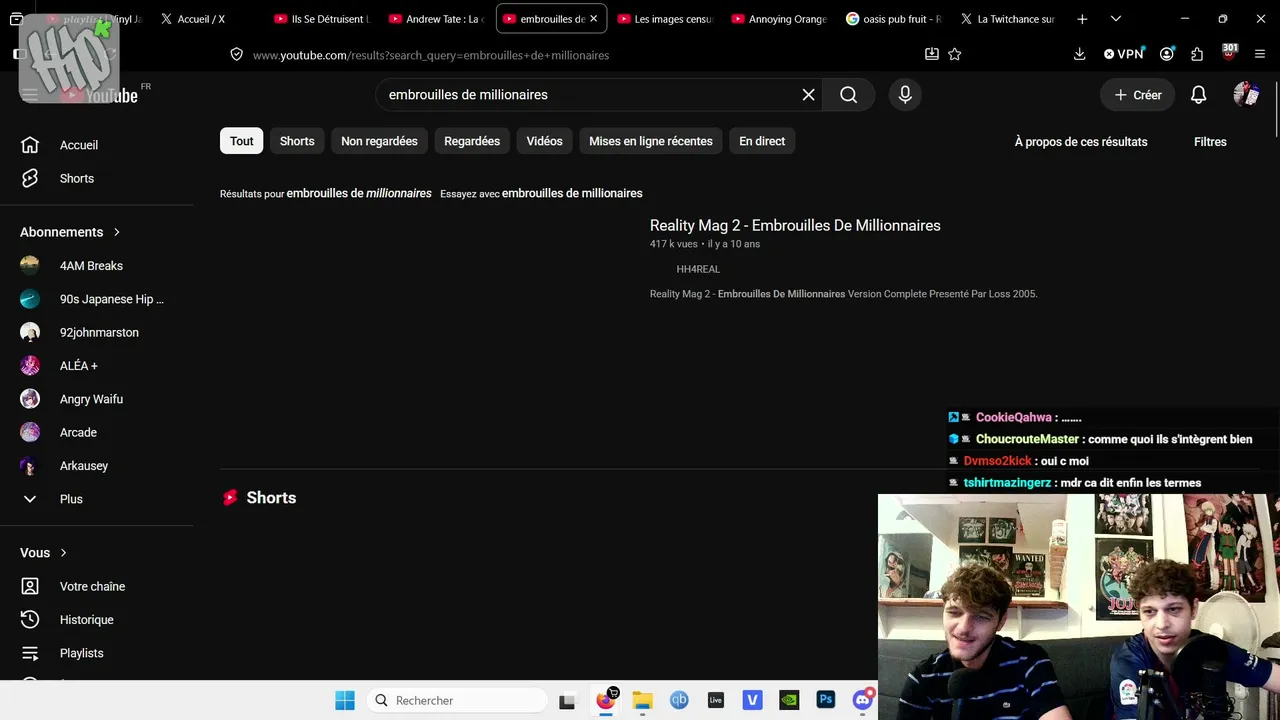Open the browser downloads panel

tap(1079, 55)
